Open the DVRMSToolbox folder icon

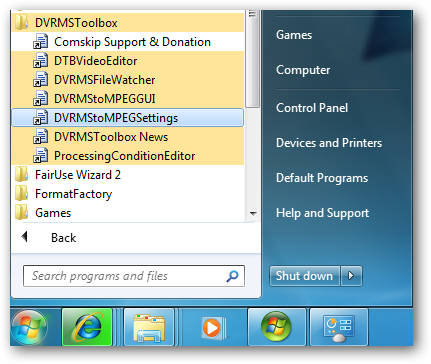(22, 23)
